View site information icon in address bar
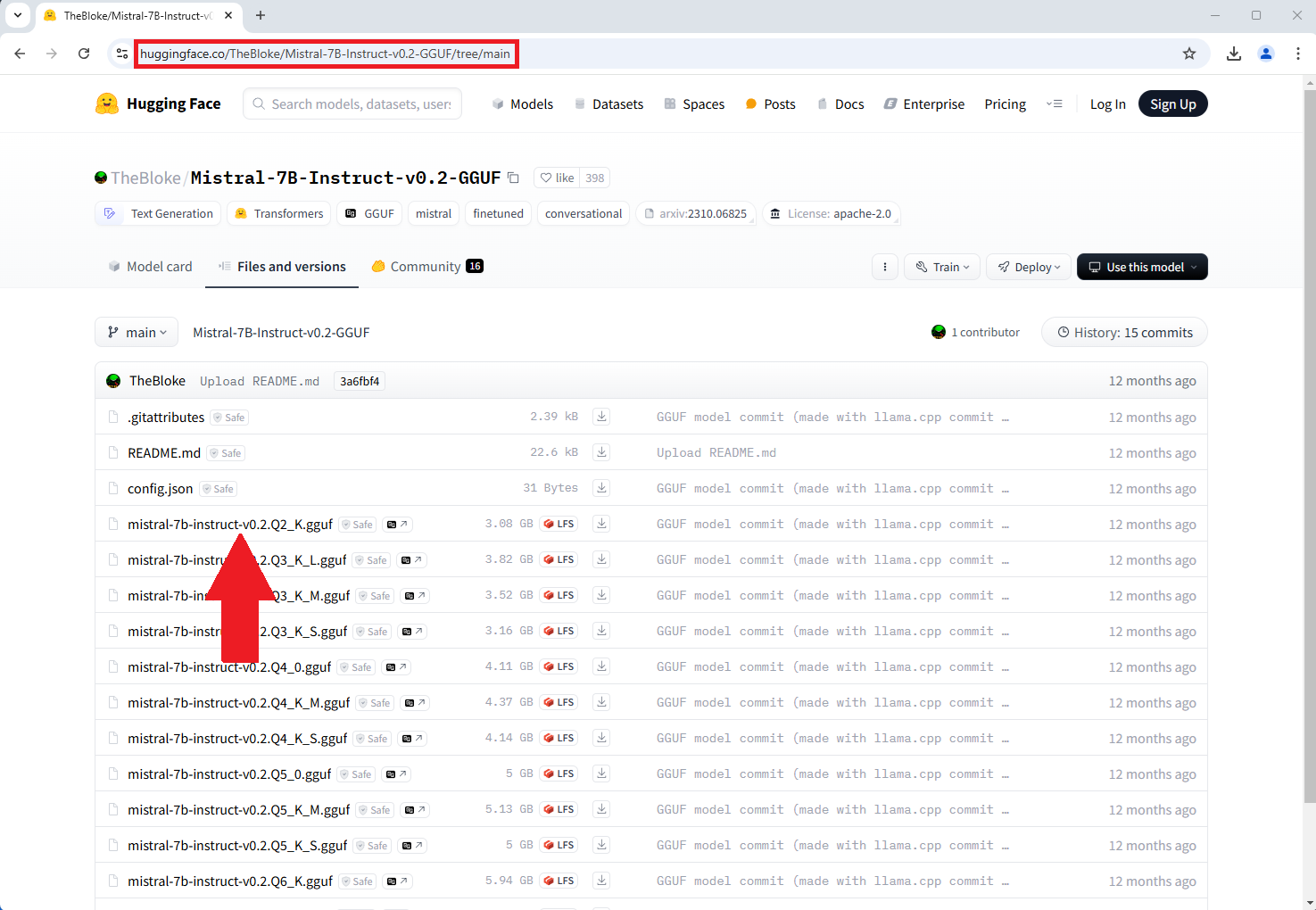This screenshot has height=910, width=1316. click(122, 54)
